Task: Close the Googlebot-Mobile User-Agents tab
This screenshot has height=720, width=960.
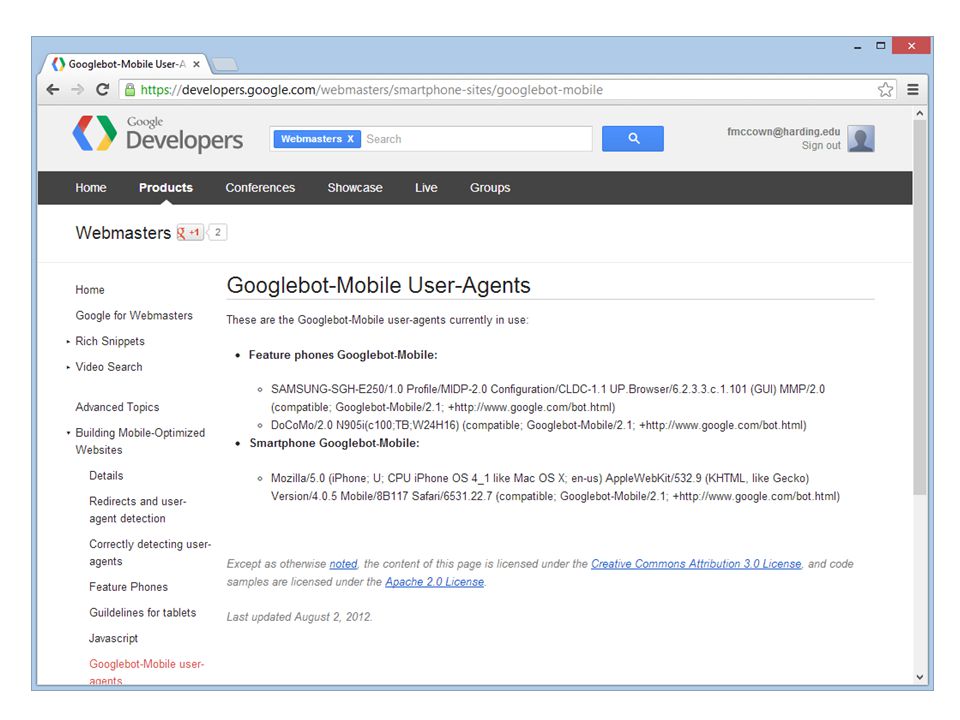Action: point(196,64)
